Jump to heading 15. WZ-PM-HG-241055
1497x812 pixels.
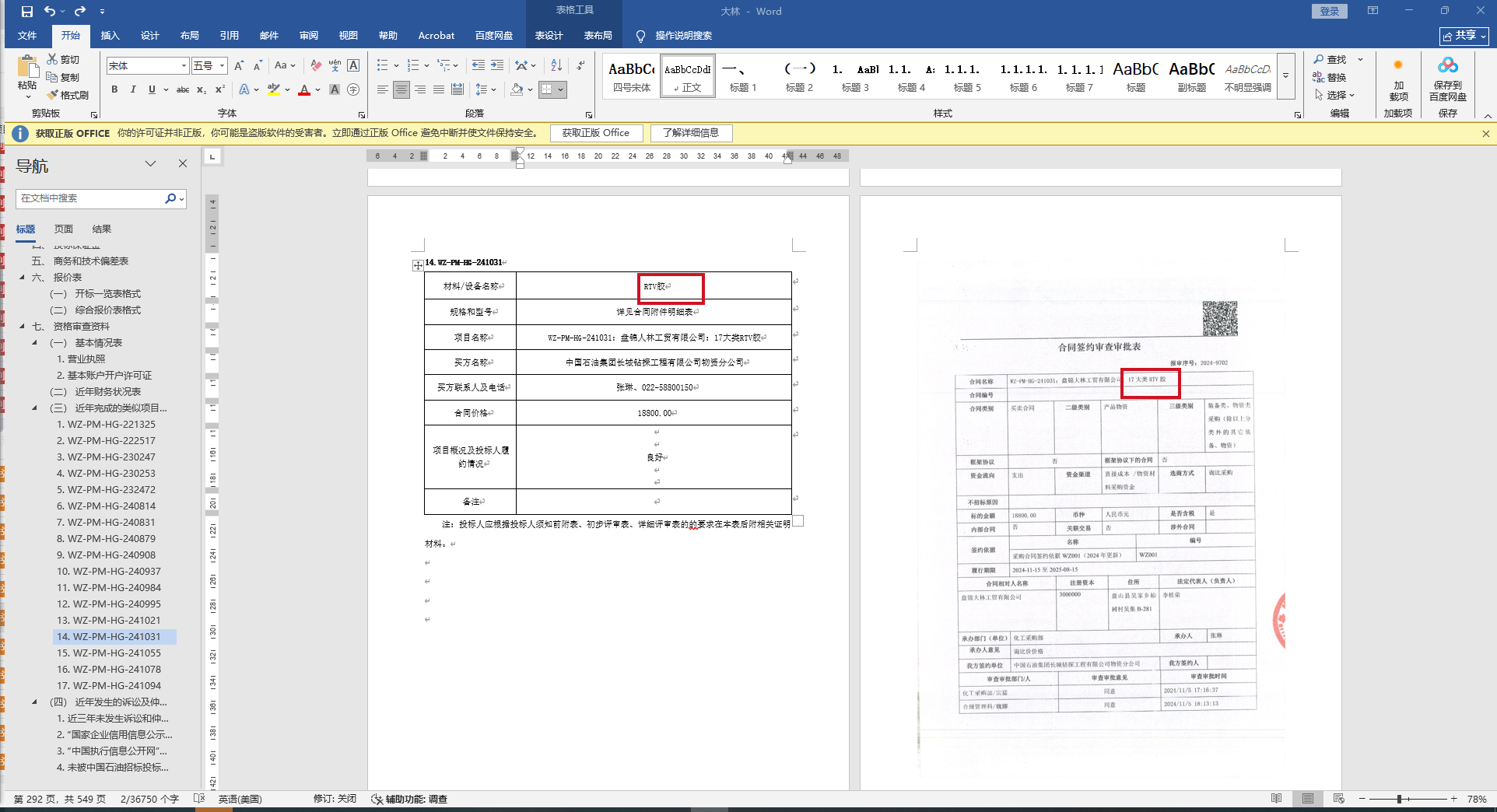point(109,653)
